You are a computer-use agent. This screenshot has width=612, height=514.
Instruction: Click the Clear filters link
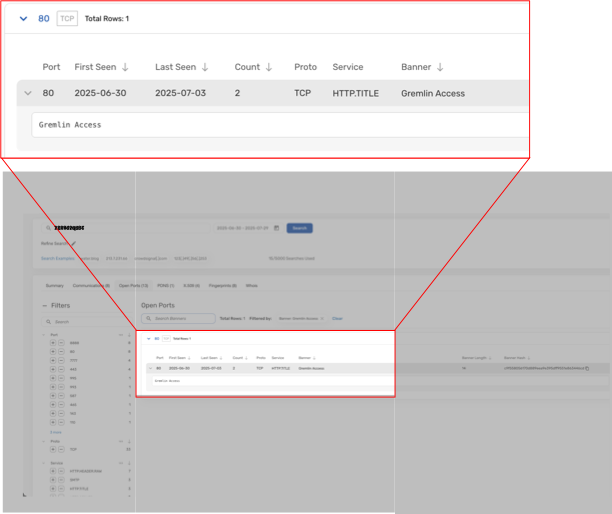(337, 318)
